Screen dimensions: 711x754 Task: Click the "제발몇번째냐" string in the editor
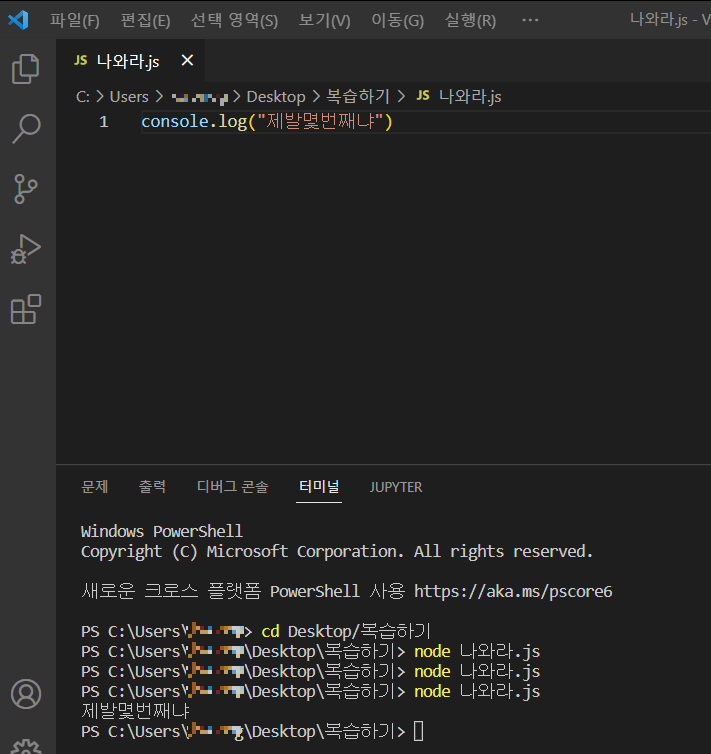[x=320, y=122]
